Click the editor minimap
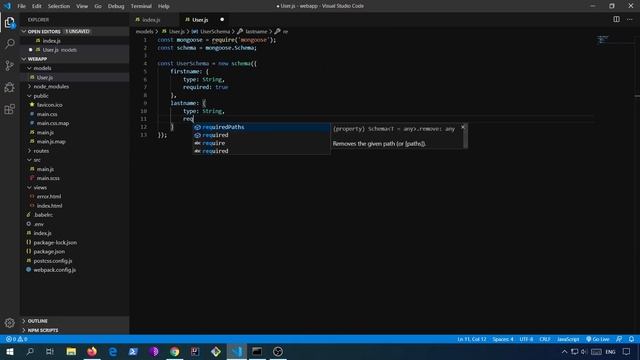640x360 pixels. tap(602, 40)
